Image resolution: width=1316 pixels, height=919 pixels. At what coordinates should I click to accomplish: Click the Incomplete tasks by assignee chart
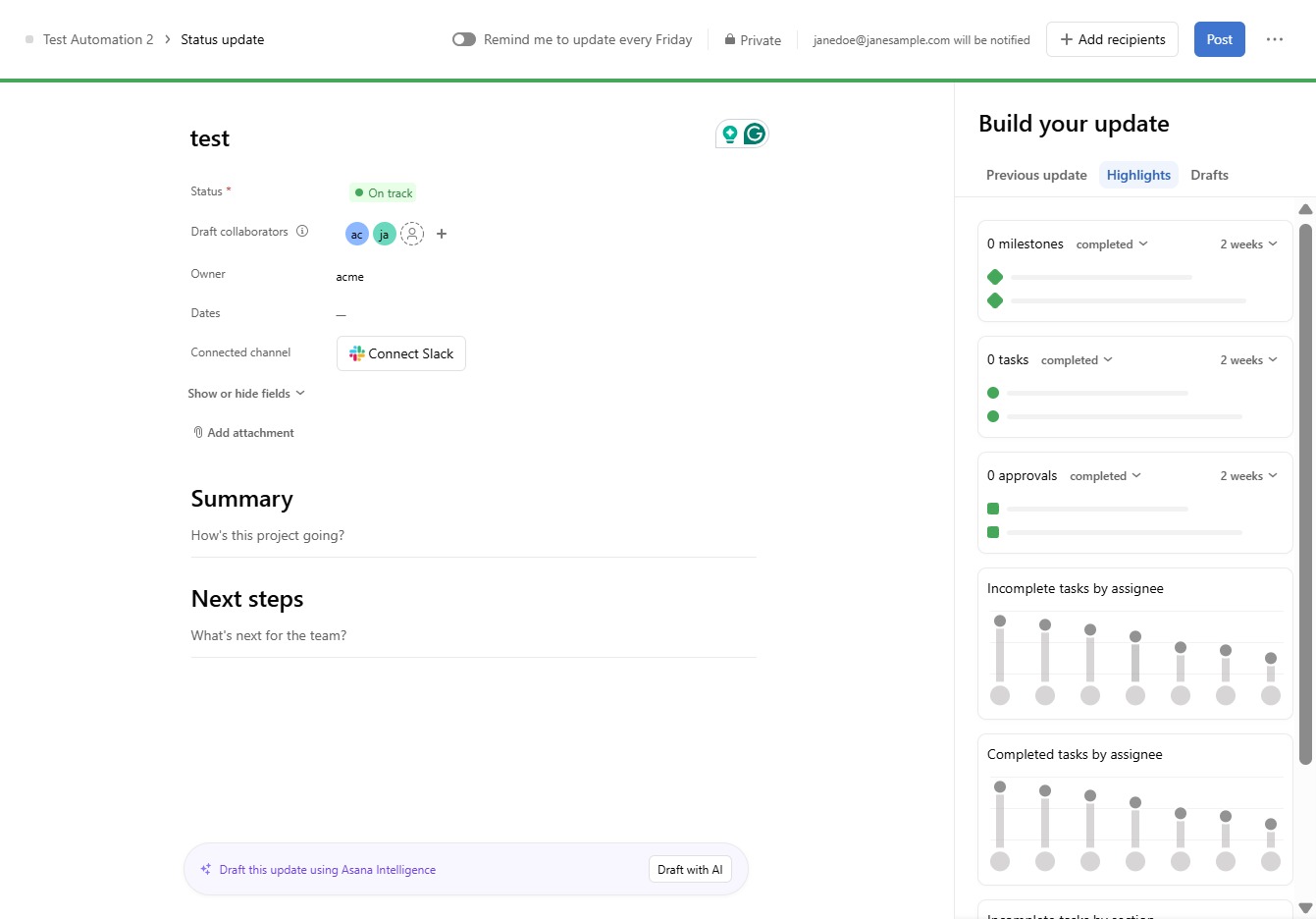(1135, 644)
